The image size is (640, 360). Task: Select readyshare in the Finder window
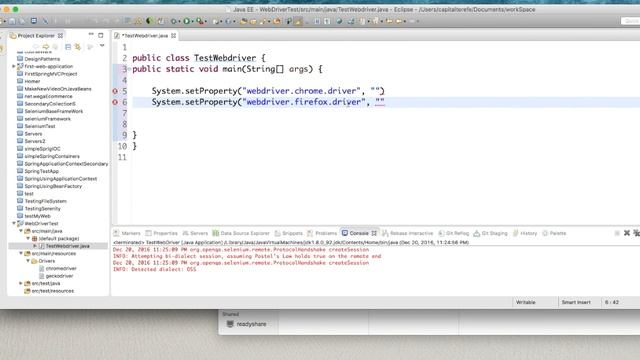pyautogui.click(x=247, y=324)
